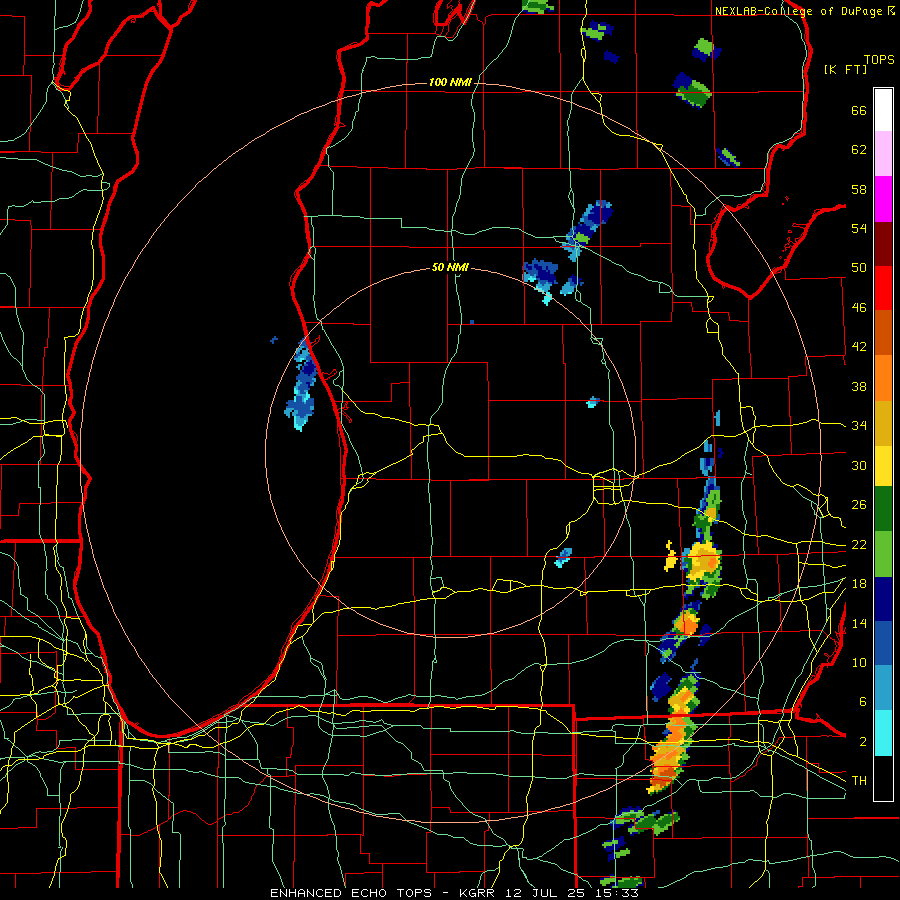Click the legend value "42"
This screenshot has width=900, height=900.
pyautogui.click(x=859, y=347)
